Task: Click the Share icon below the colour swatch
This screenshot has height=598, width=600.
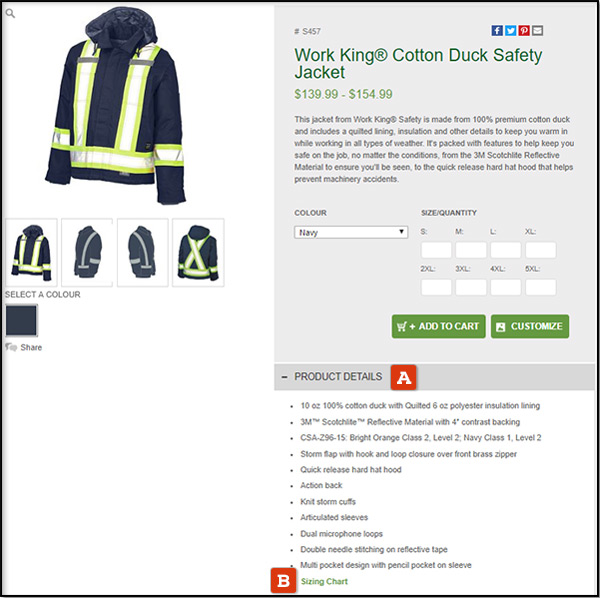Action: (x=11, y=347)
